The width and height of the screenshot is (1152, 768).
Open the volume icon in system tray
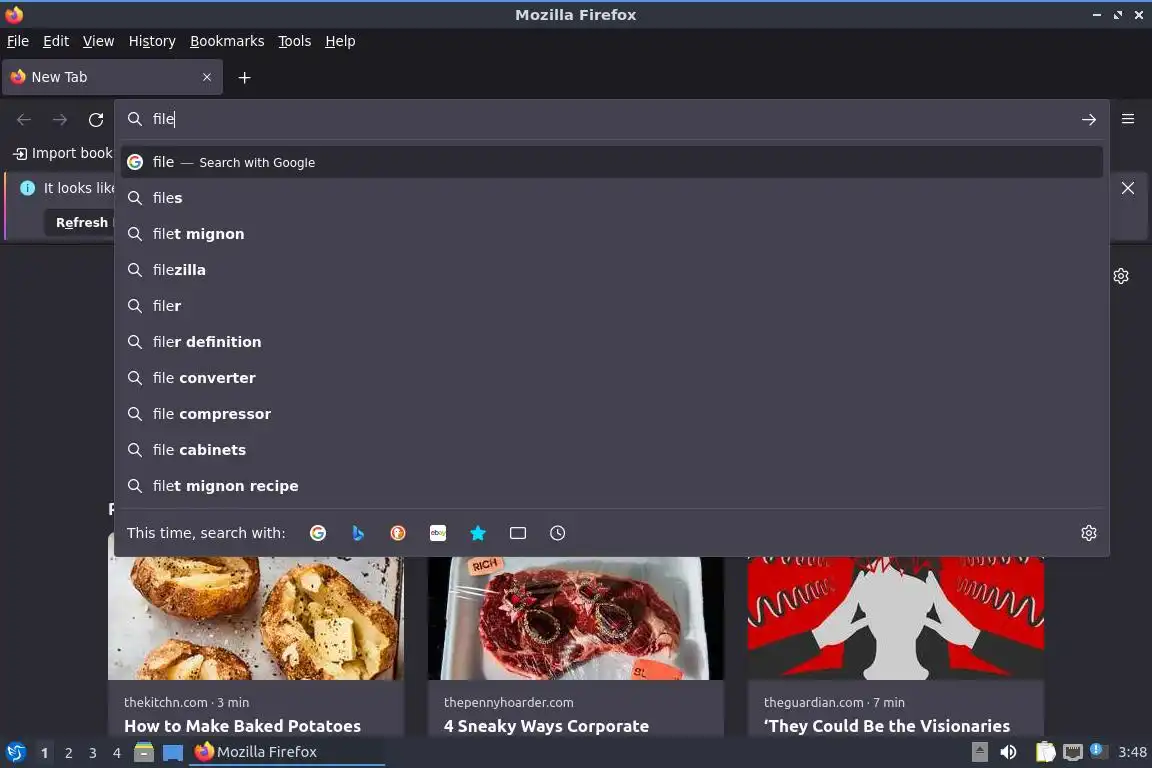click(1008, 752)
